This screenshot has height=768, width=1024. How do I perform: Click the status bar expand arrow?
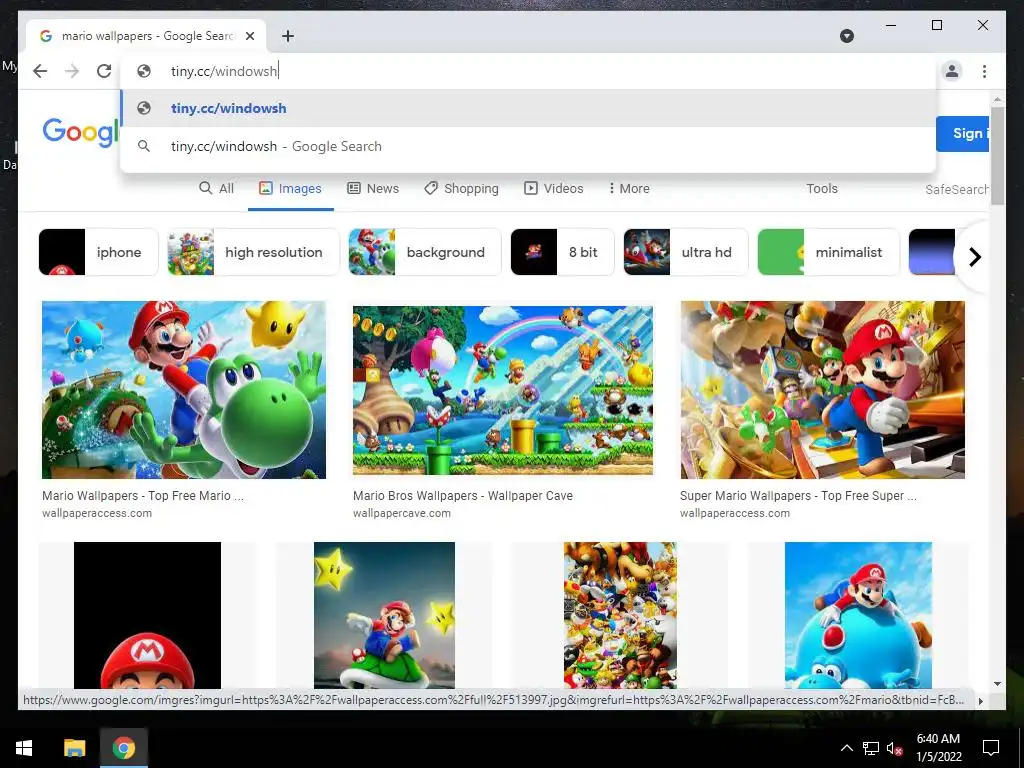point(980,701)
